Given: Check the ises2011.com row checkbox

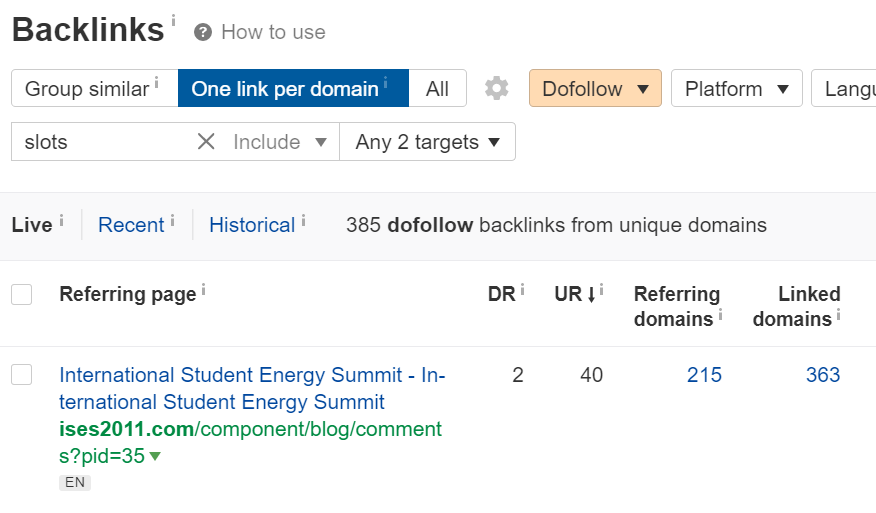Looking at the screenshot, I should point(22,375).
